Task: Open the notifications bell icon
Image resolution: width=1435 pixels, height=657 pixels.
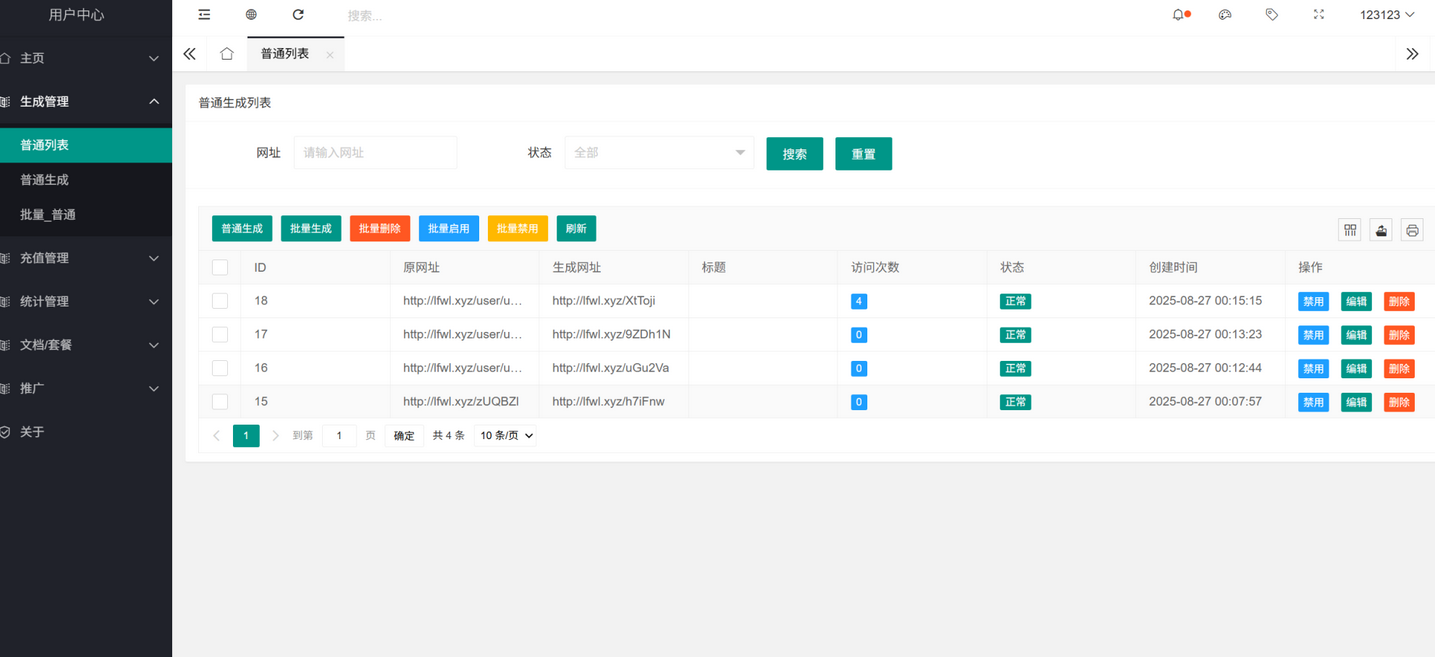Action: point(1179,14)
